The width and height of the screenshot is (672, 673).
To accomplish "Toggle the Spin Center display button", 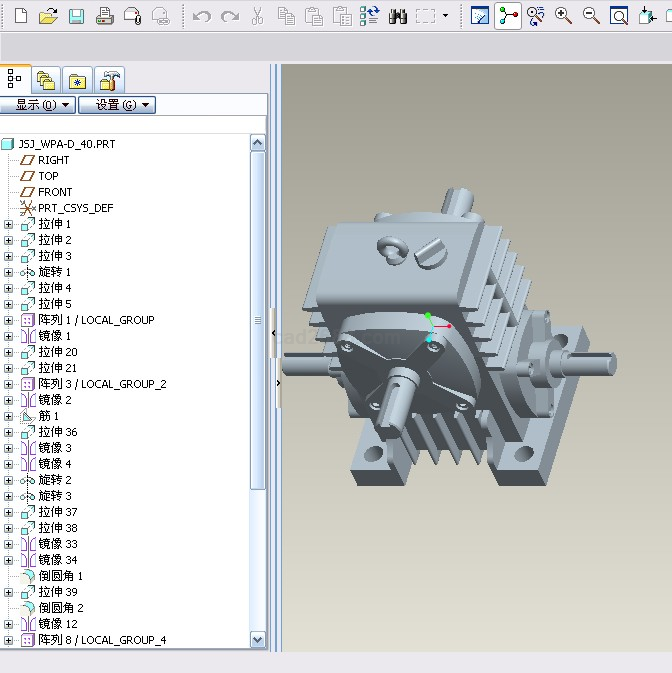I will click(508, 16).
